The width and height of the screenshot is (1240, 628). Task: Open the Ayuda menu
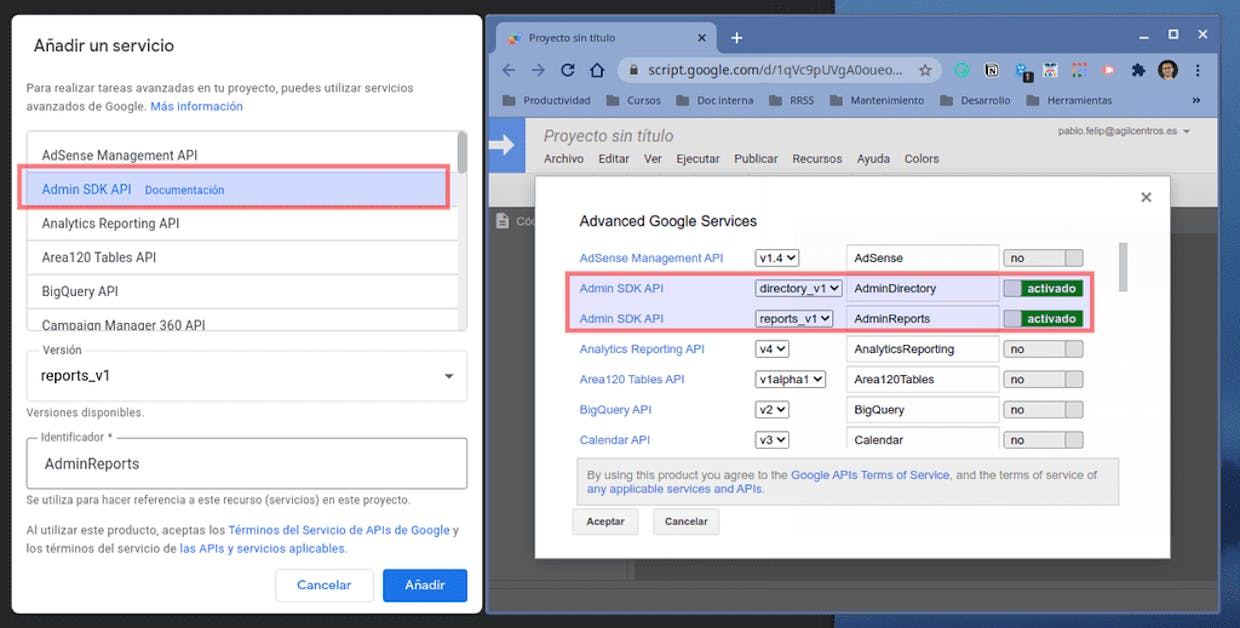point(873,159)
